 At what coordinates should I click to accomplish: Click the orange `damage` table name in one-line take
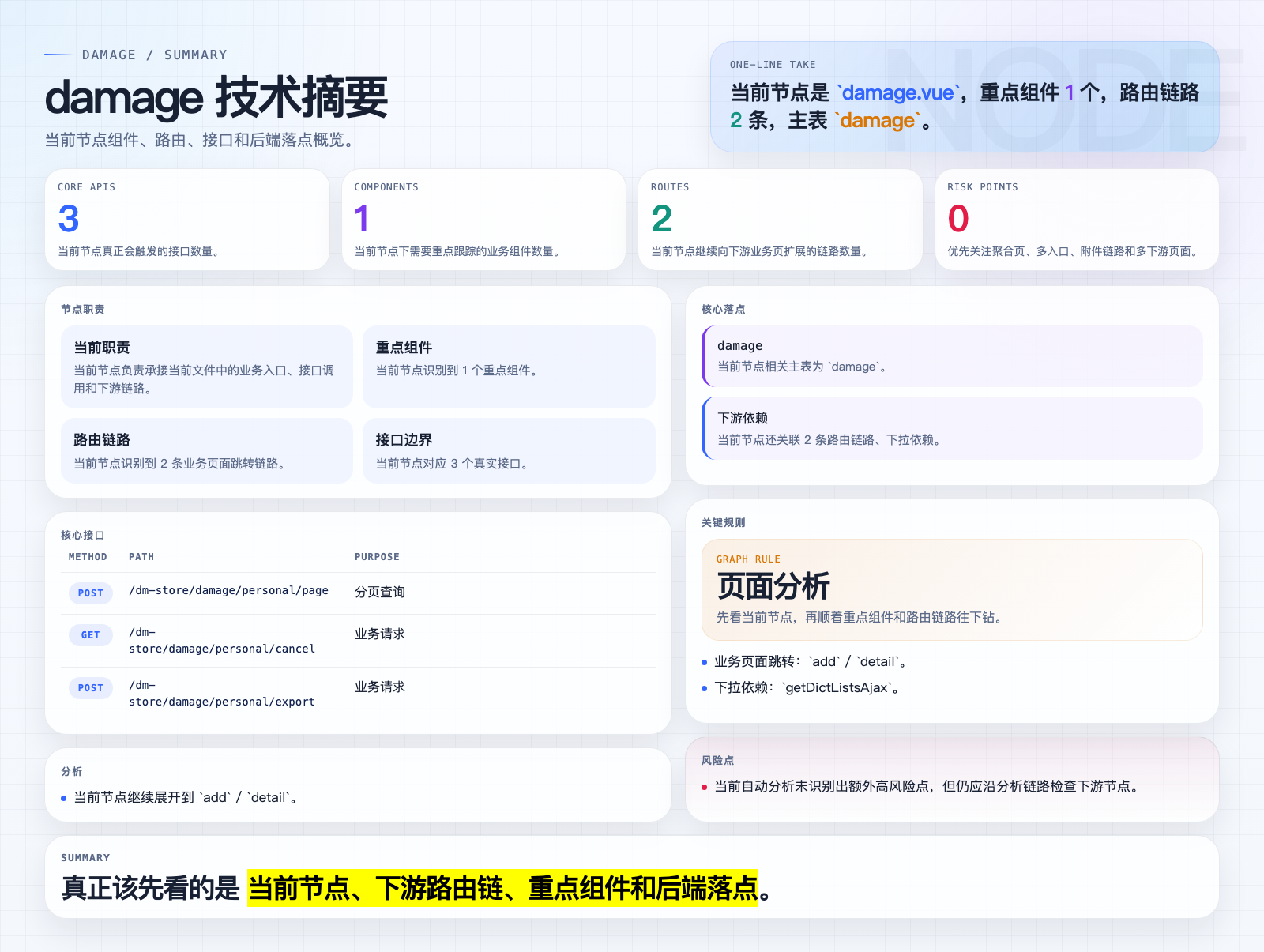tap(877, 120)
